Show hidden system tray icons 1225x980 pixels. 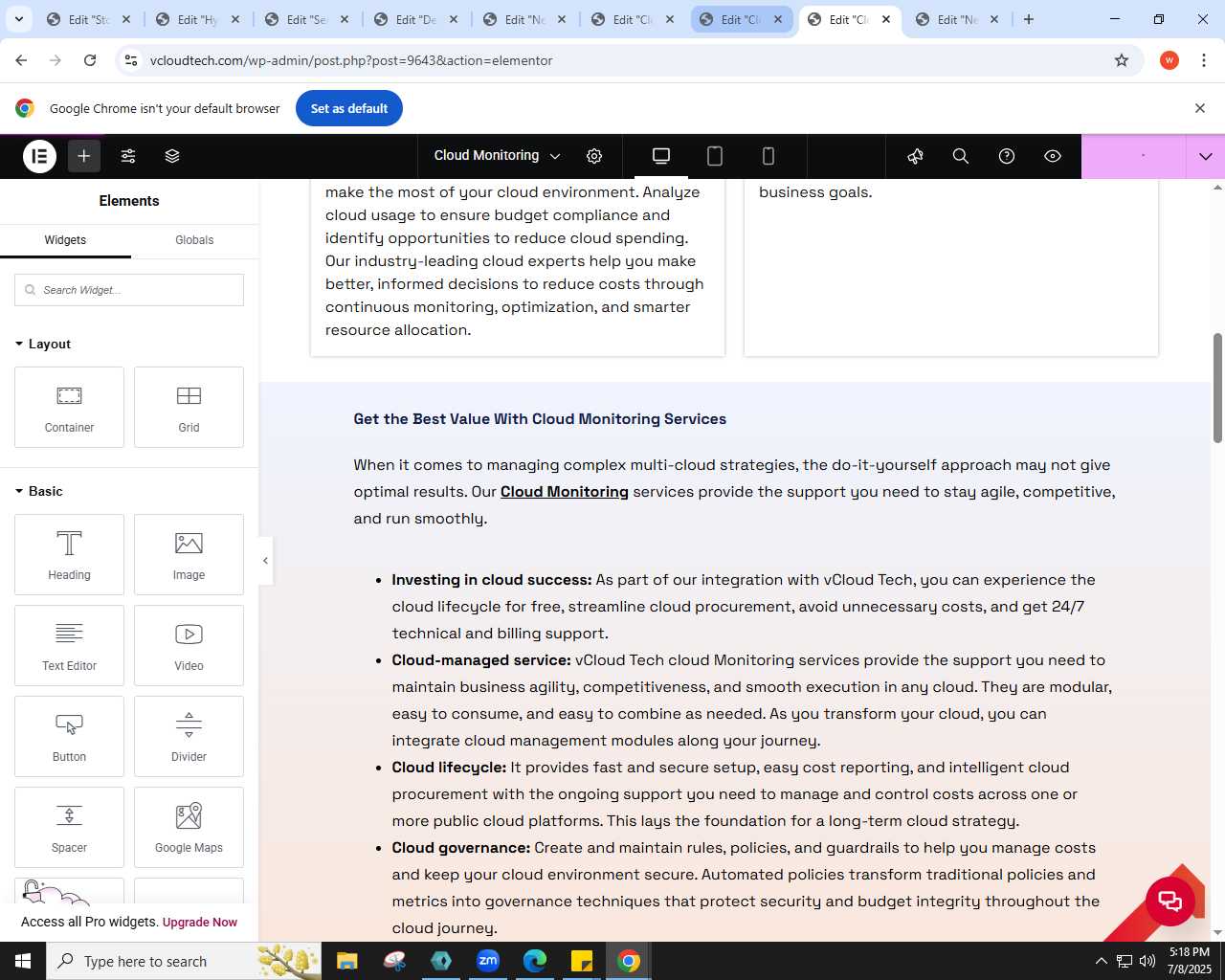[x=1101, y=961]
